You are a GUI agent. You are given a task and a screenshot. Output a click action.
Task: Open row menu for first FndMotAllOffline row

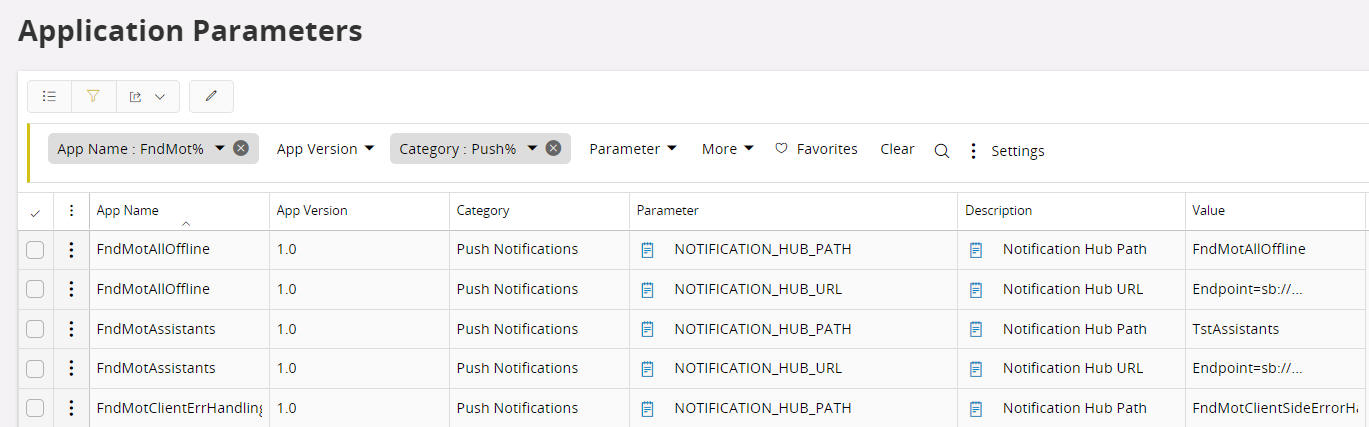coord(71,249)
